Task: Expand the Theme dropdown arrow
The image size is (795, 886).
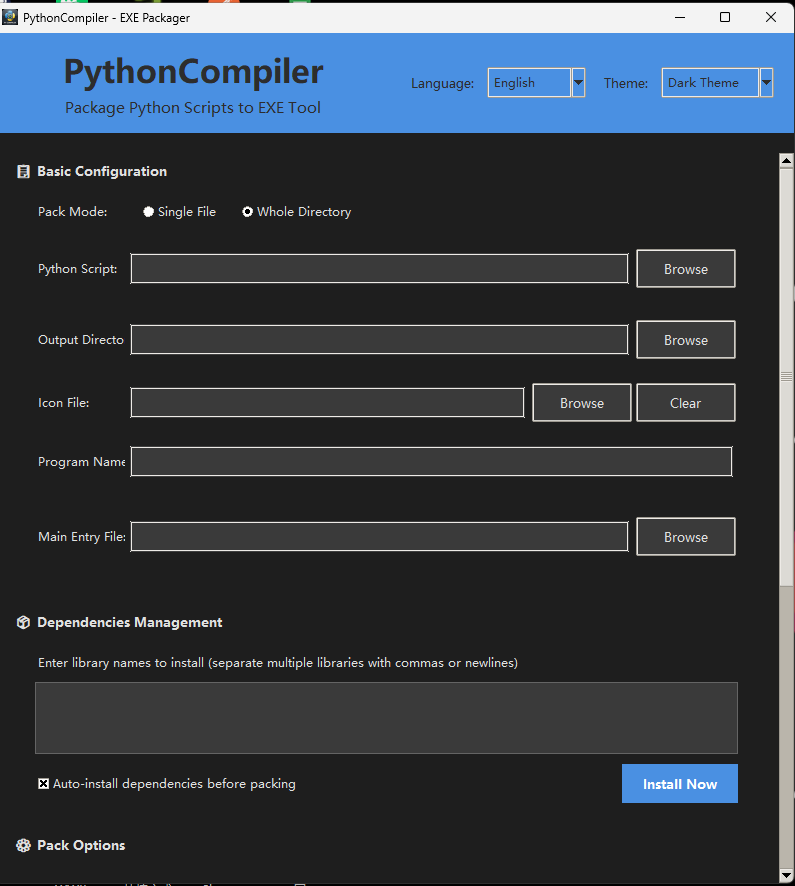Action: pyautogui.click(x=766, y=83)
